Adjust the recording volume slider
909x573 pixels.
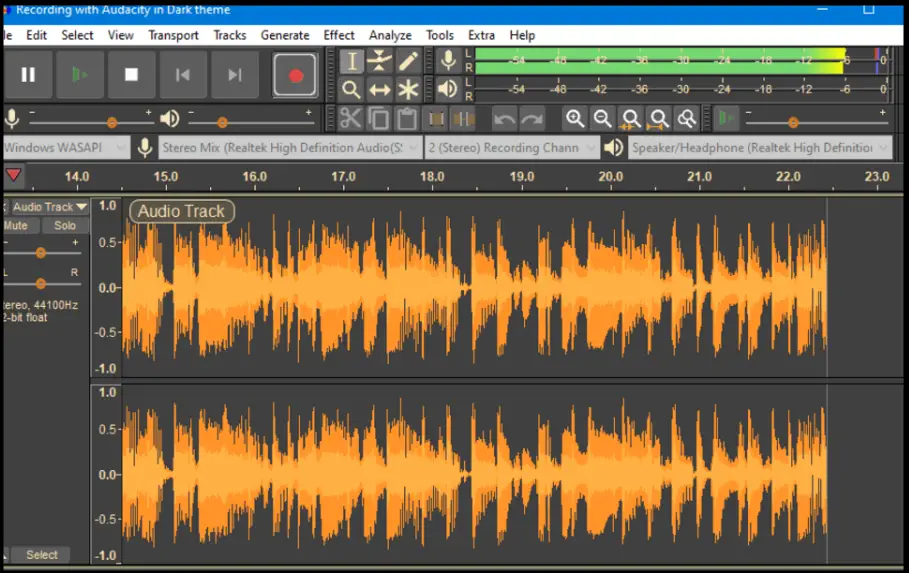(x=112, y=122)
